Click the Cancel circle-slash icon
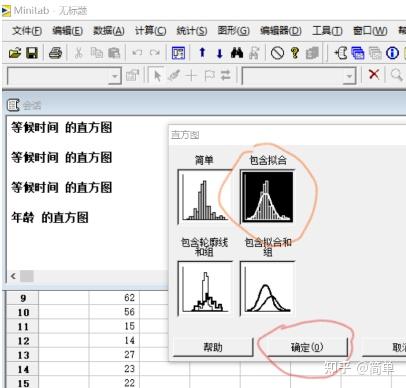Image resolution: width=406 pixels, height=388 pixels. point(277,53)
